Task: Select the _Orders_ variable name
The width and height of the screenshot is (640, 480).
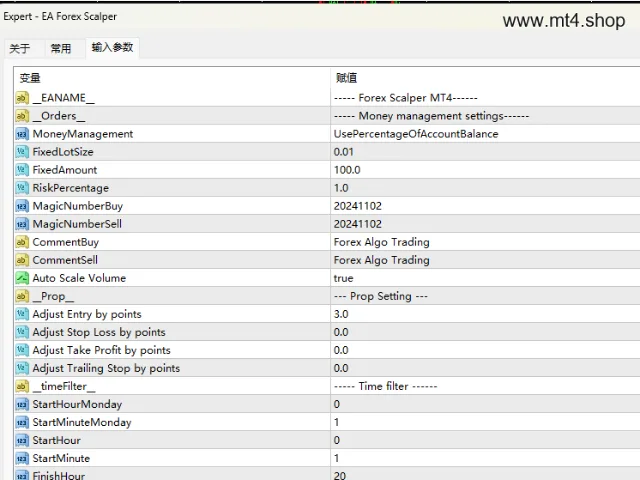Action: coord(59,116)
